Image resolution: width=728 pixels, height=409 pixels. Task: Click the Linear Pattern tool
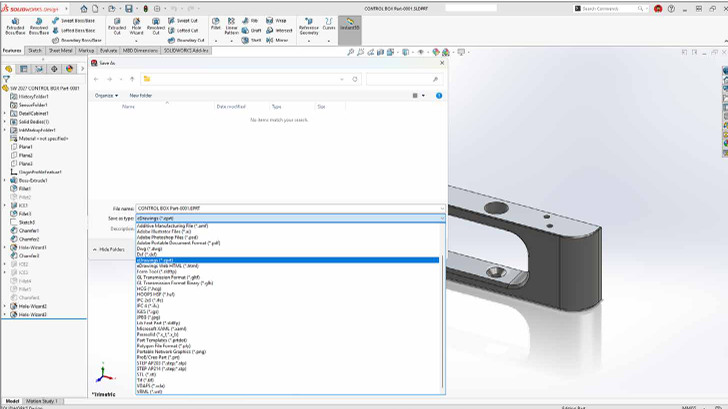(231, 26)
